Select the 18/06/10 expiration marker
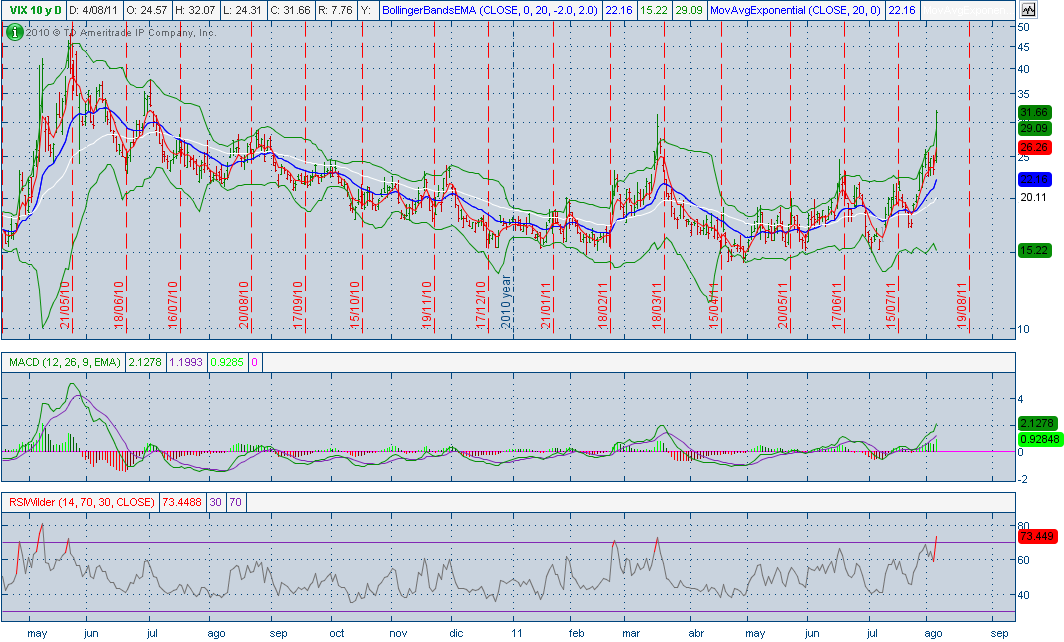Viewport: 1064px width, 642px height. point(119,305)
